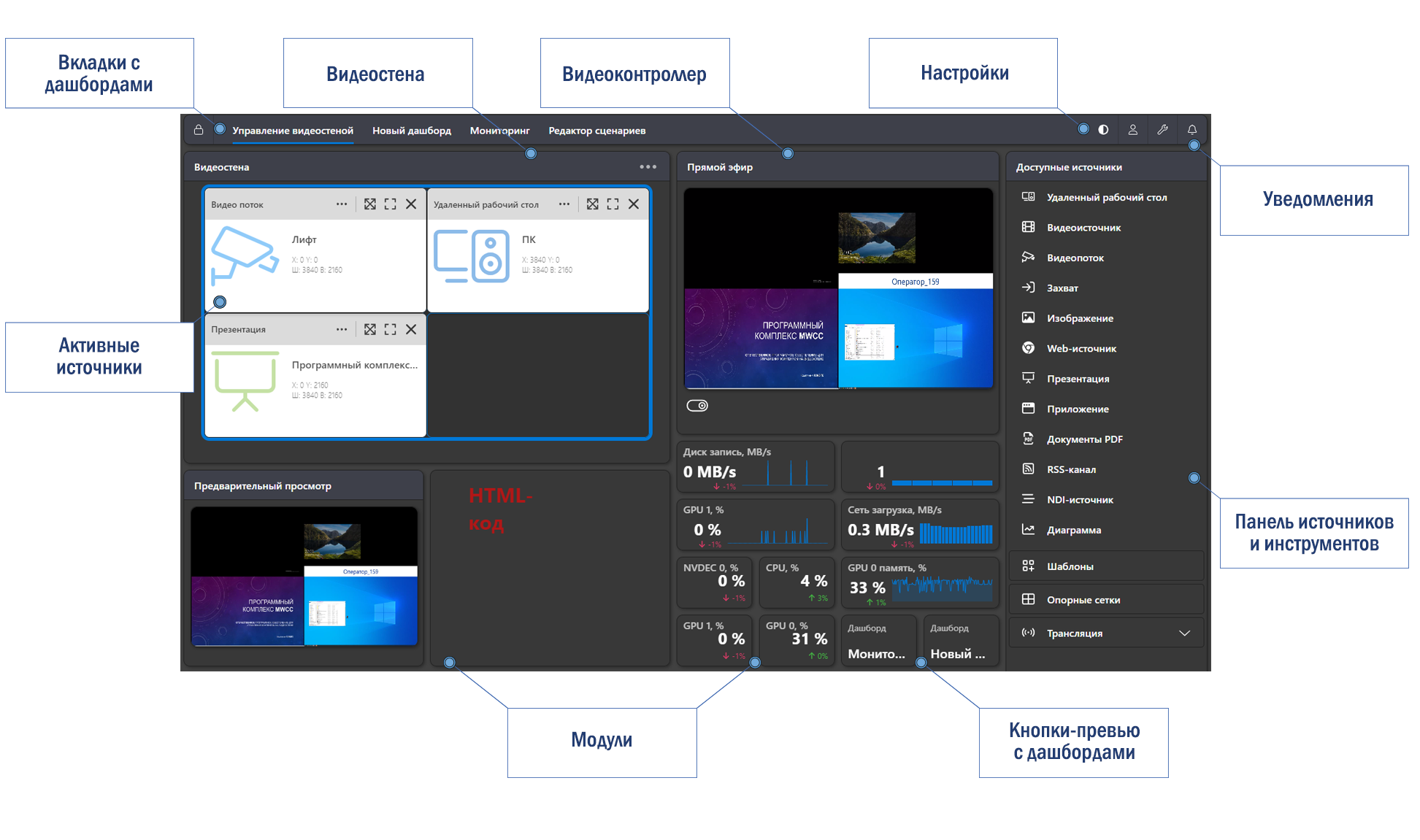Open the user profile icon

point(1132,130)
